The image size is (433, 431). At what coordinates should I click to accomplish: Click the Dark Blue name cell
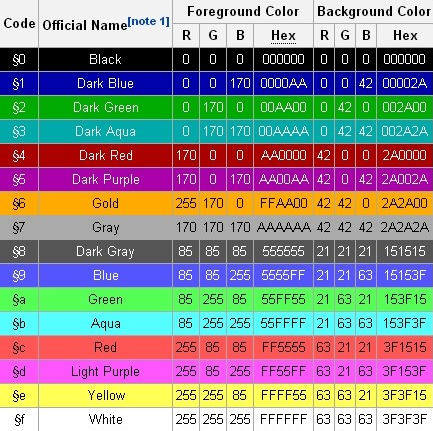pyautogui.click(x=105, y=83)
